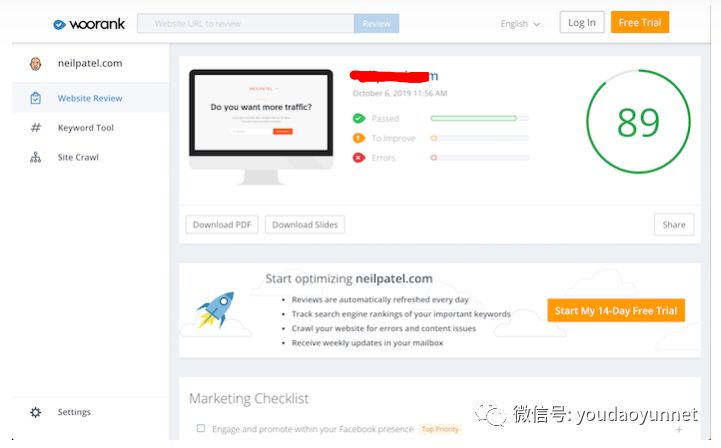Click the Review button
721x448 pixels.
[376, 23]
